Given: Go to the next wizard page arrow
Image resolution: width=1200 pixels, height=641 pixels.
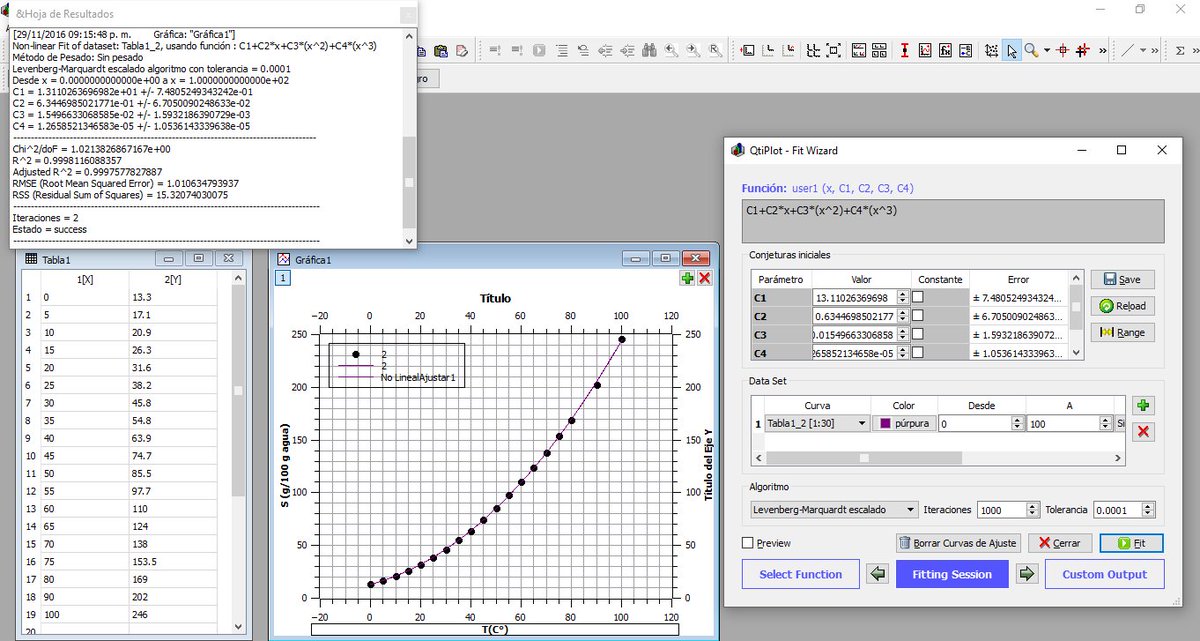Looking at the screenshot, I should pyautogui.click(x=1027, y=574).
